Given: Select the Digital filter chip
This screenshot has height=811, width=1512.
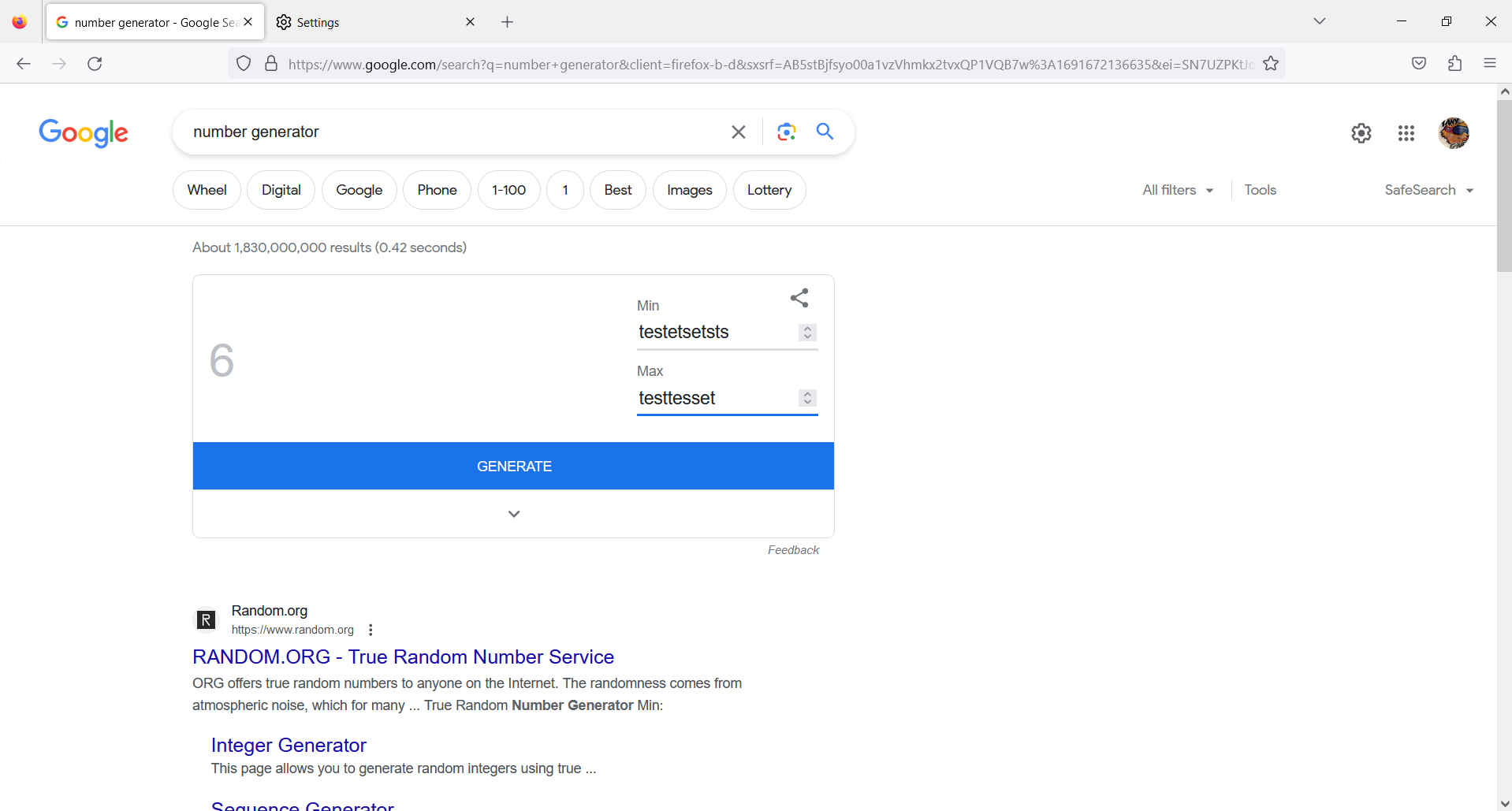Looking at the screenshot, I should tap(281, 190).
